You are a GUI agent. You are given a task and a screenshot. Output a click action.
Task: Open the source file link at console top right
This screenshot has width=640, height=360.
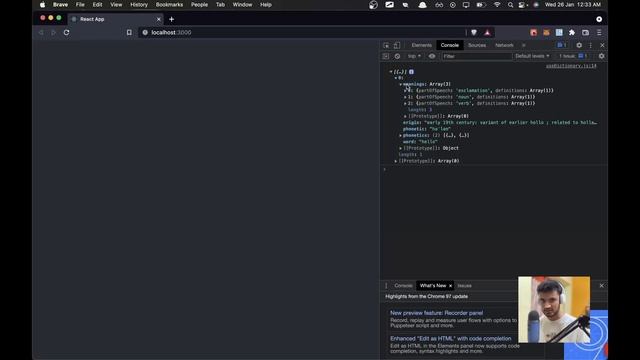coord(571,66)
